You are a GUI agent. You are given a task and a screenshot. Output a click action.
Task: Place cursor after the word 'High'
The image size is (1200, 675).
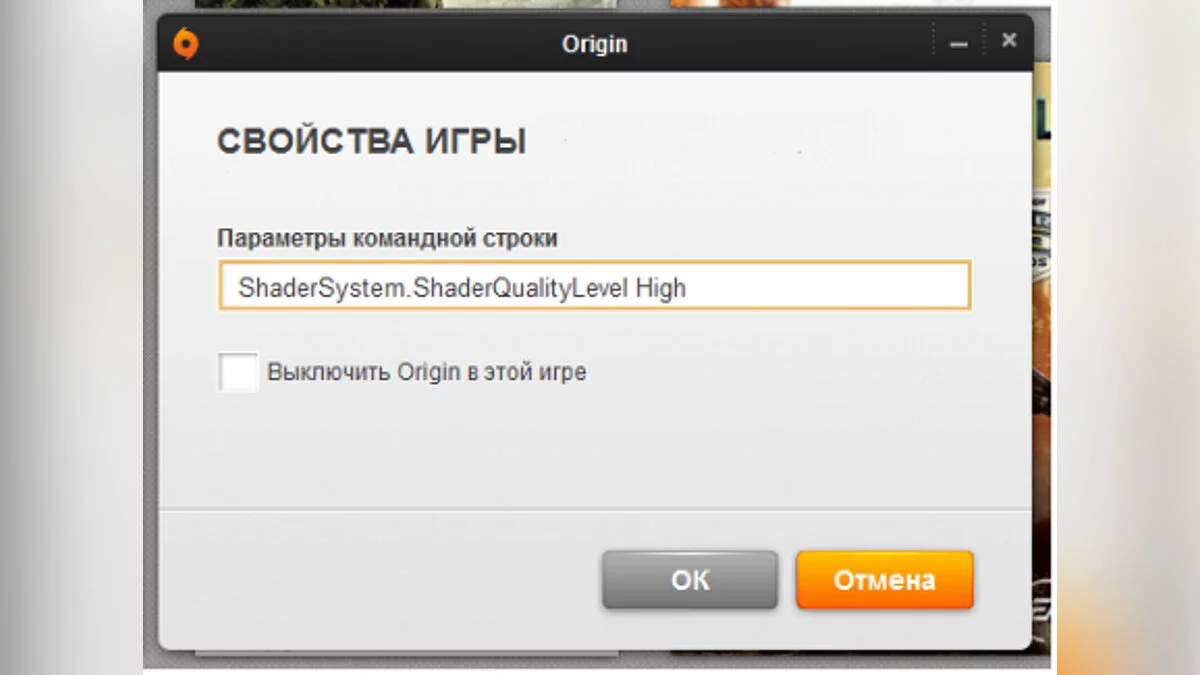(x=688, y=288)
